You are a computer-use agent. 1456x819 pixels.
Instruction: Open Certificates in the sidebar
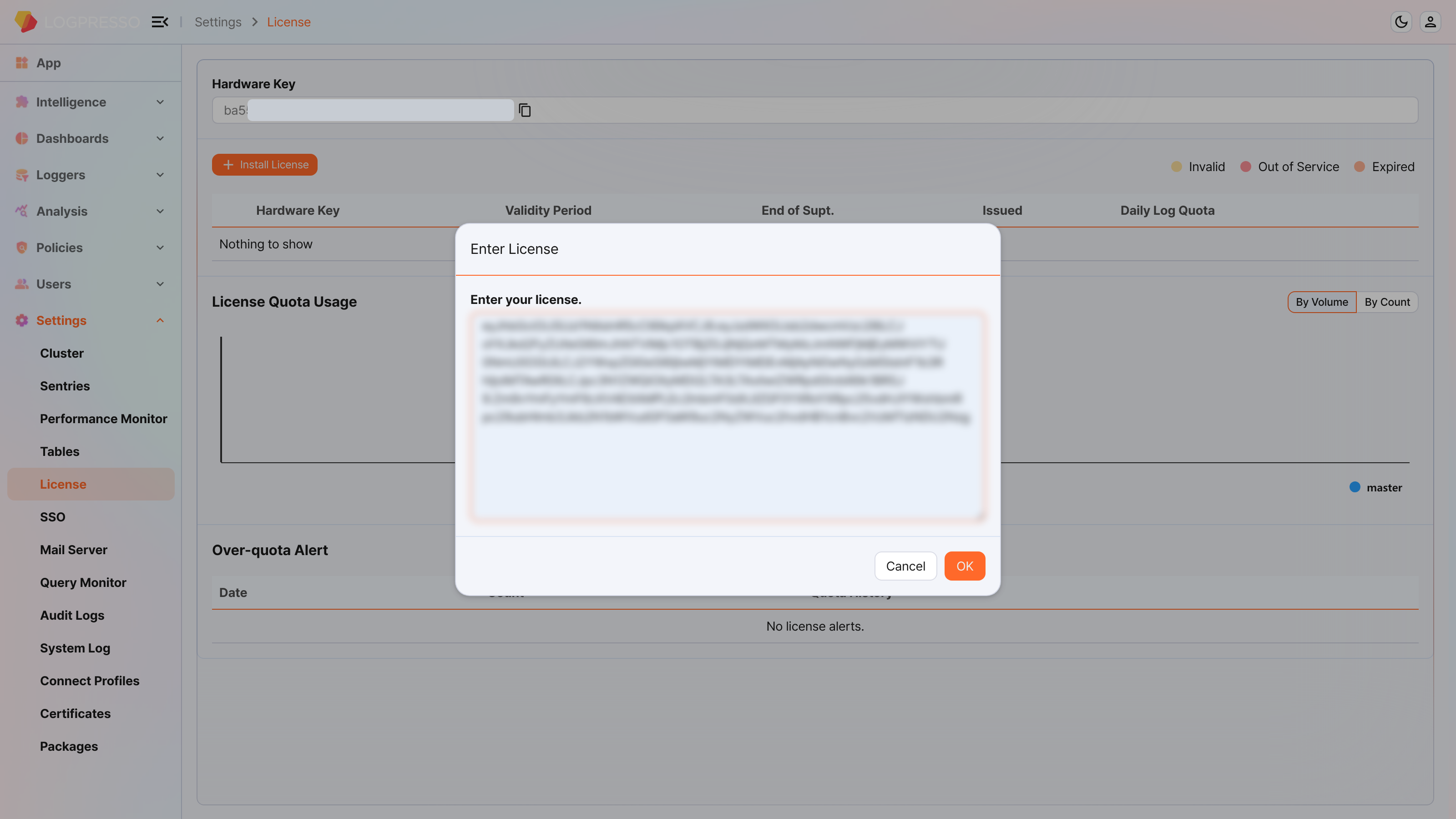coord(75,714)
